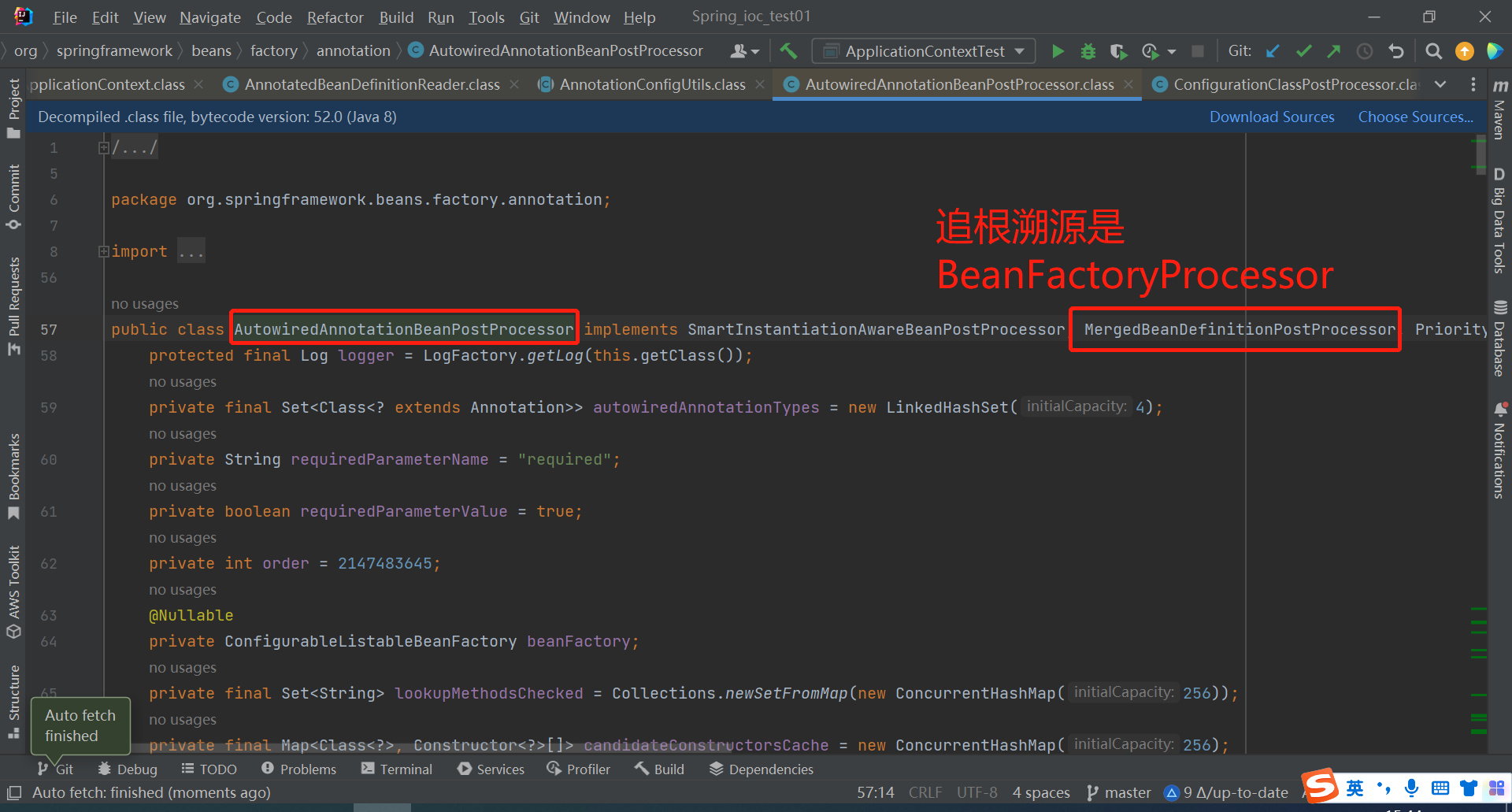The image size is (1512, 812).
Task: Open the Services tool window
Action: pyautogui.click(x=491, y=769)
